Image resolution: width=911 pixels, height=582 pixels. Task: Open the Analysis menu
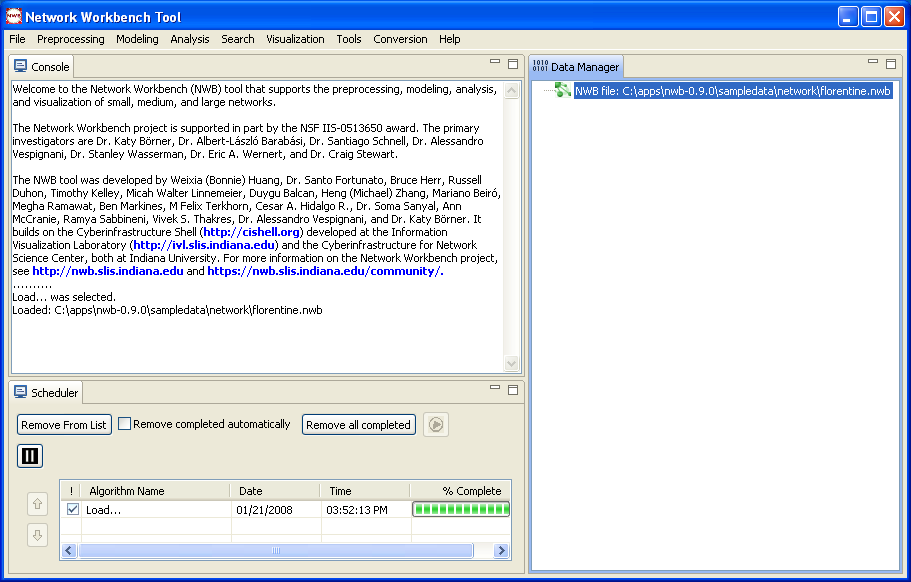pyautogui.click(x=190, y=39)
